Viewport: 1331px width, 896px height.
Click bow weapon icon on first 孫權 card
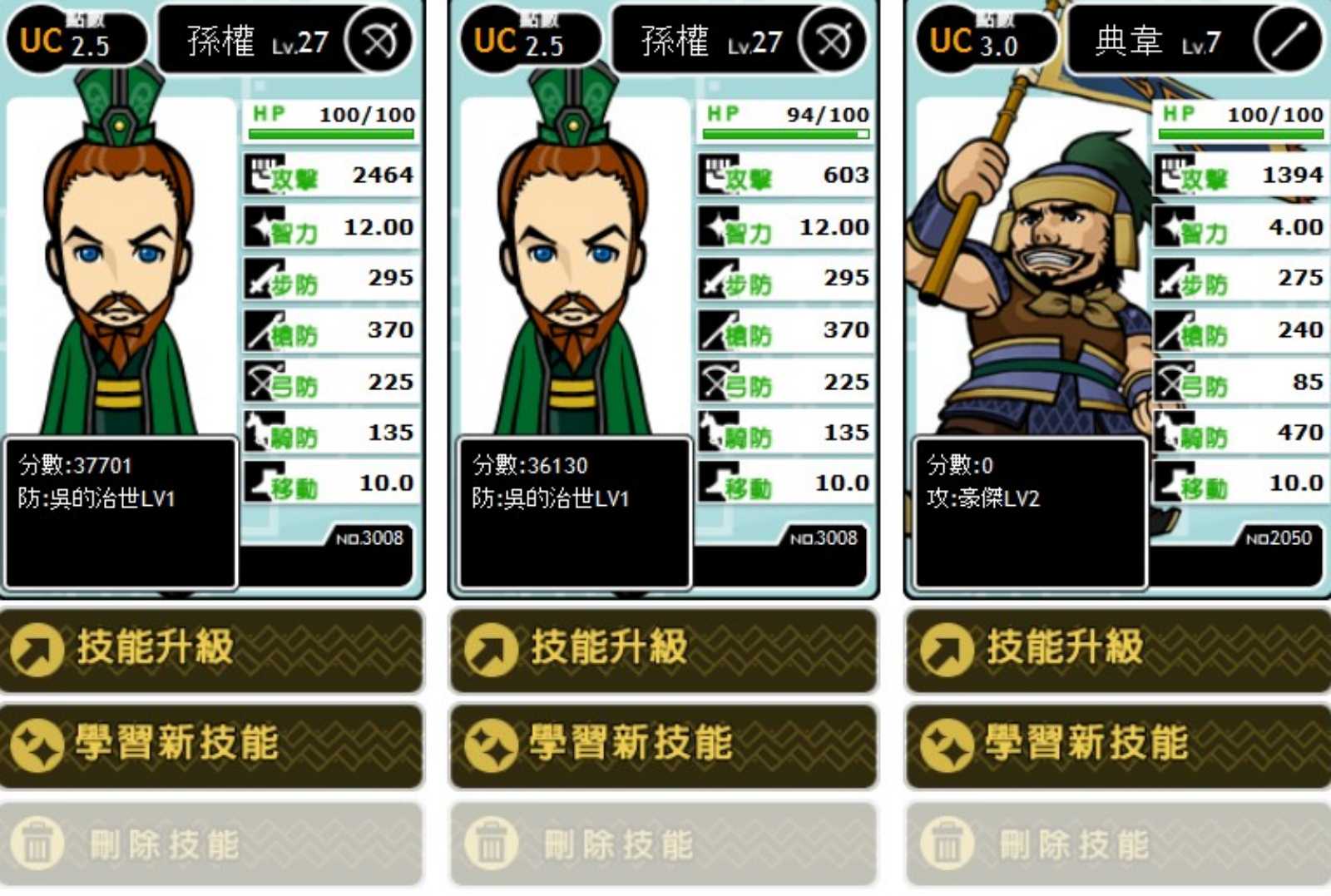pyautogui.click(x=379, y=40)
